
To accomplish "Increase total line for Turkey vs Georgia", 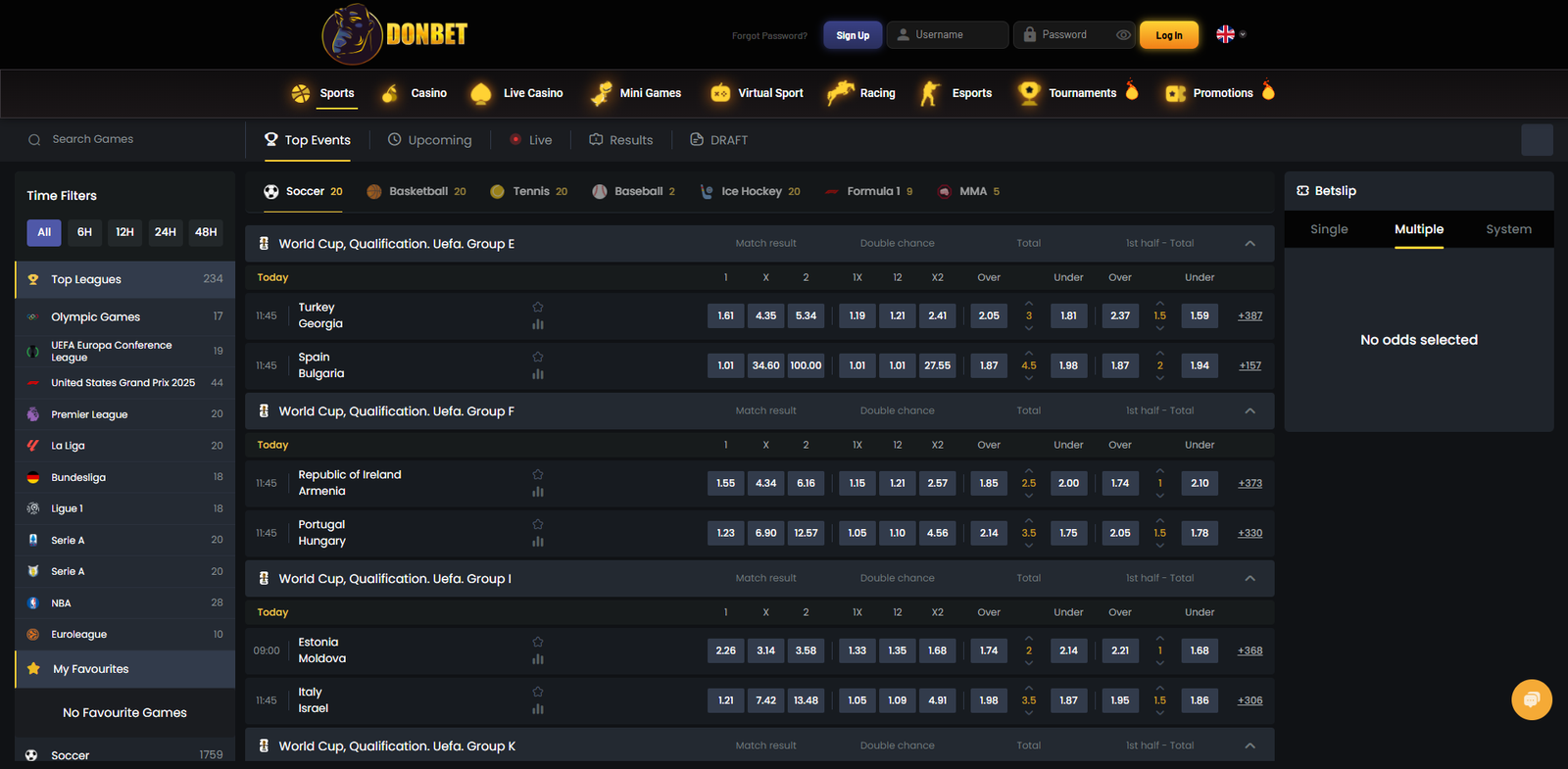I will click(1029, 304).
